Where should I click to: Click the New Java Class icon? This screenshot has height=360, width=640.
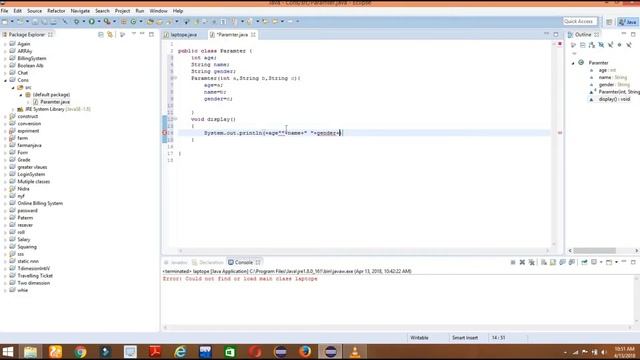[133, 21]
